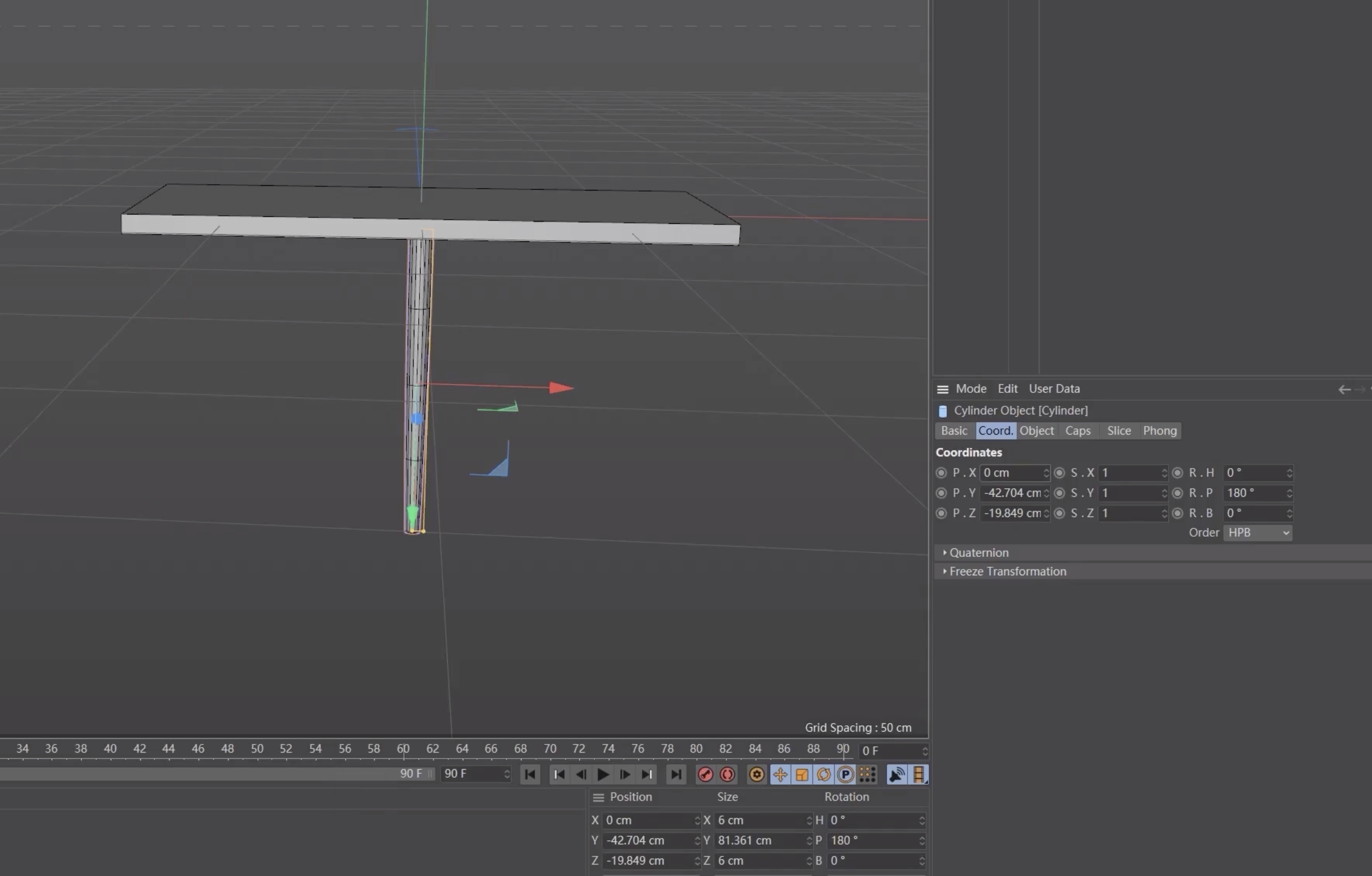Adjust the current frame 0 F stepper
This screenshot has height=876, width=1372.
pos(924,751)
